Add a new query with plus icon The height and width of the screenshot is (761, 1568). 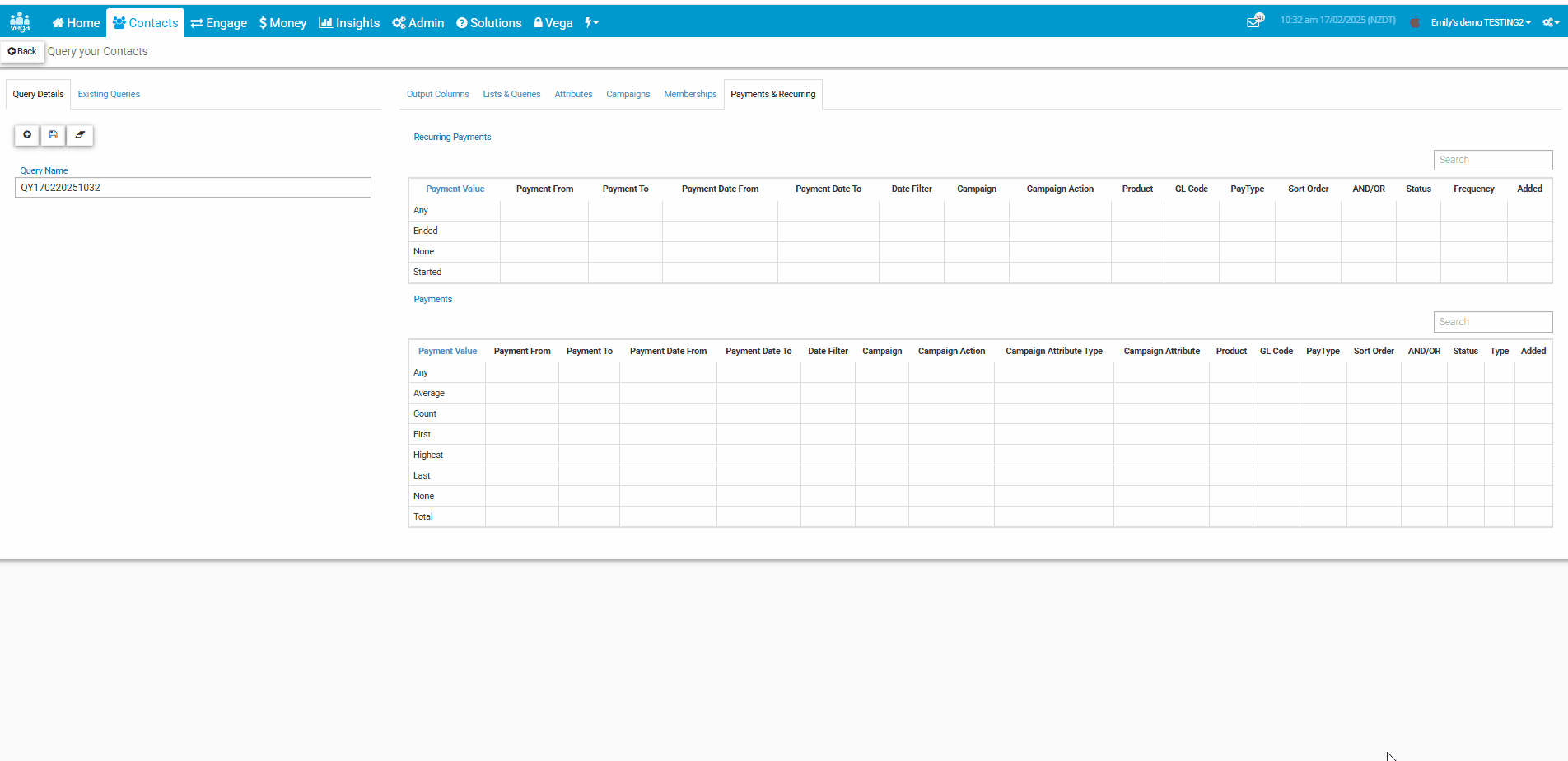pos(27,135)
